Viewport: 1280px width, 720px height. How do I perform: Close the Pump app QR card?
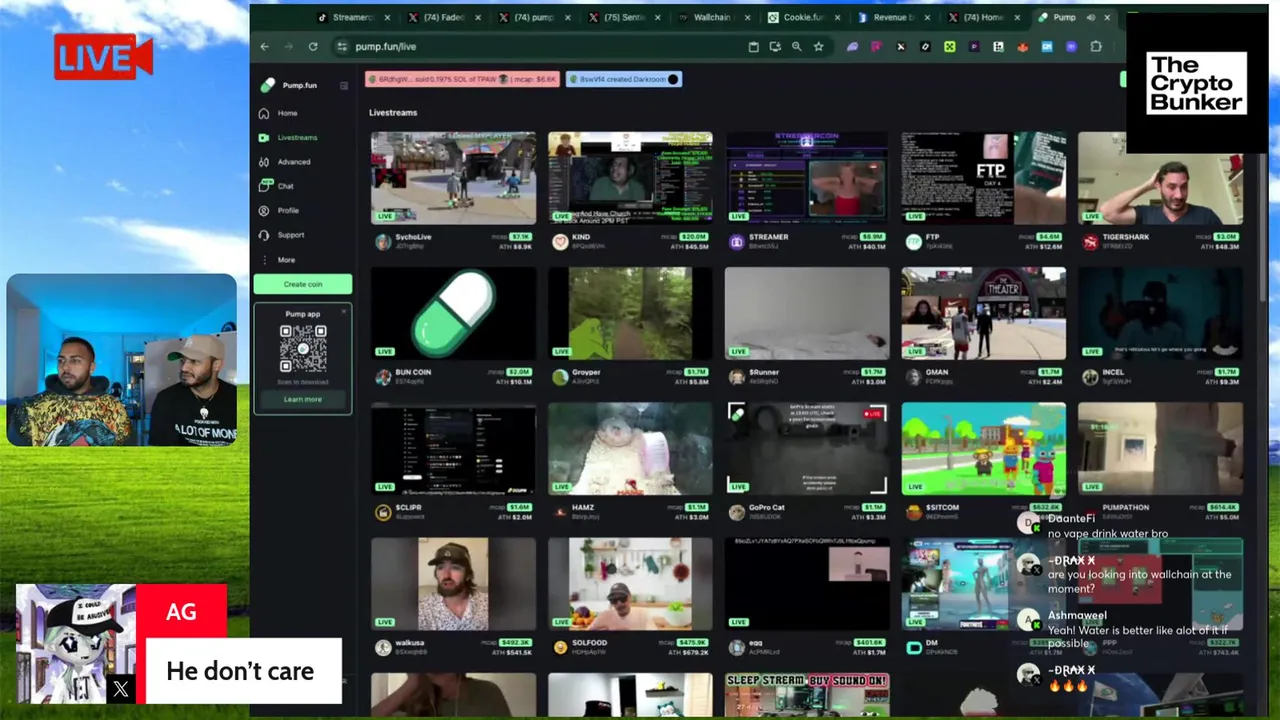point(344,312)
